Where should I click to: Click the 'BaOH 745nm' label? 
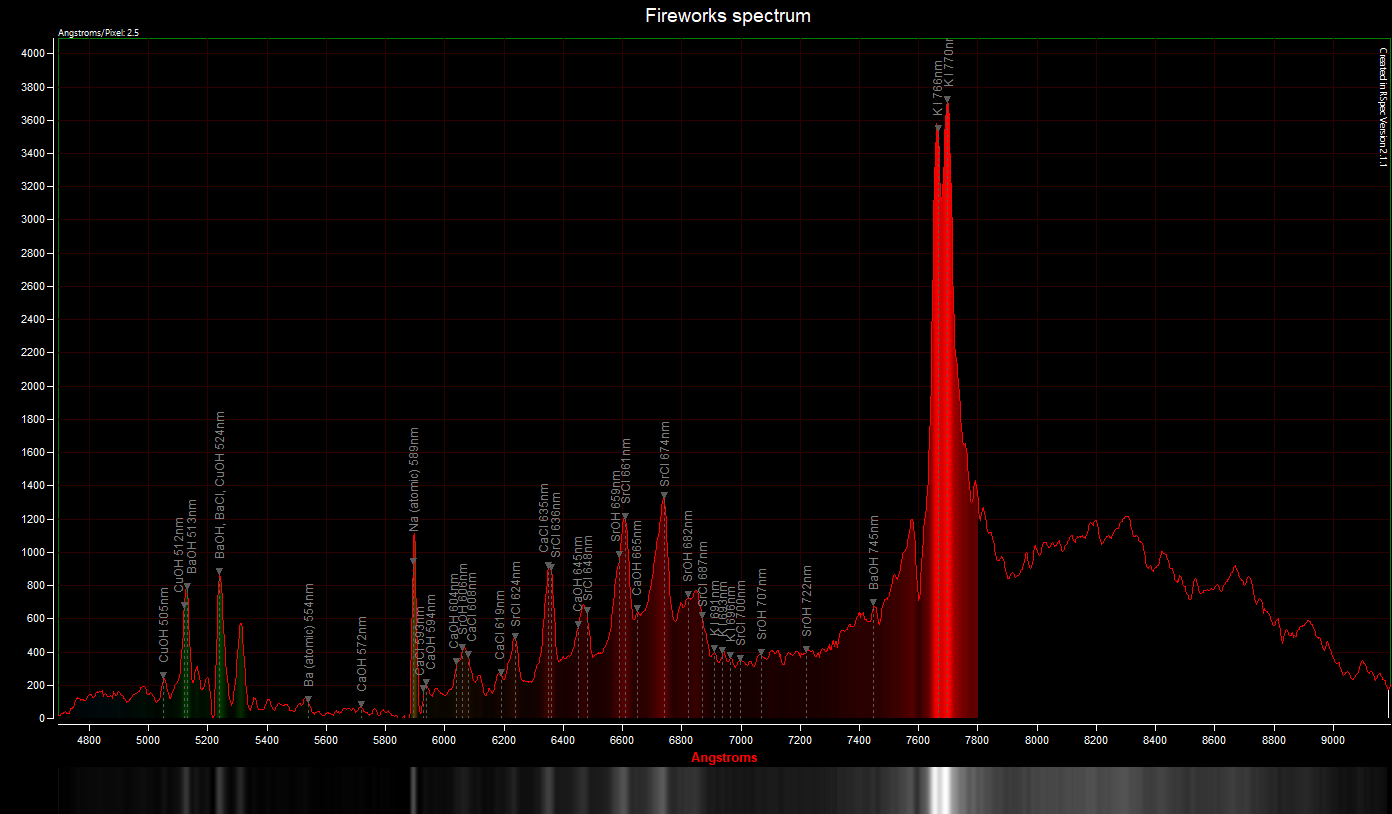[874, 552]
